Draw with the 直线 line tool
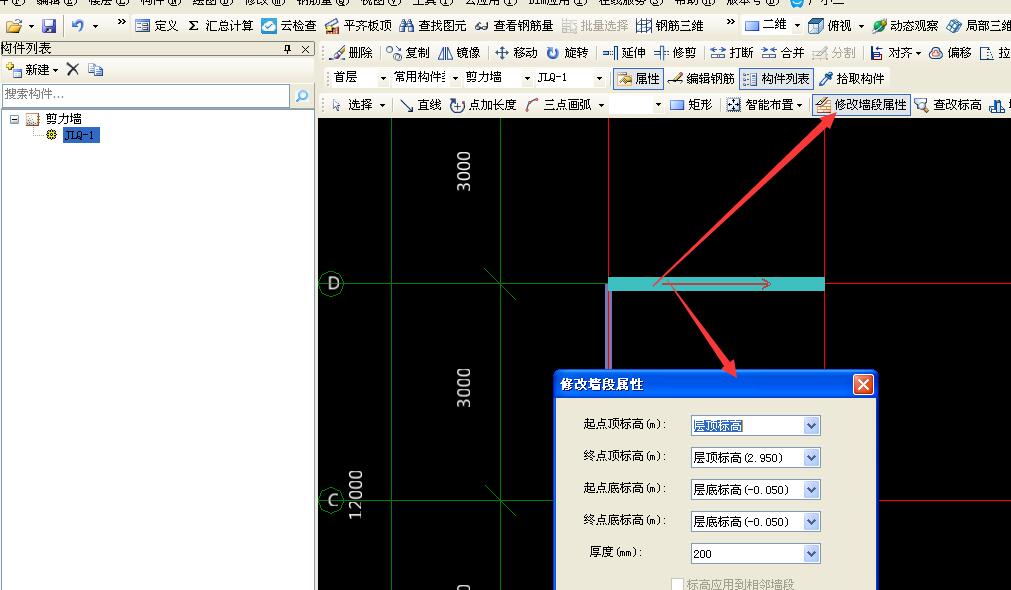This screenshot has height=590, width=1011. pos(420,104)
